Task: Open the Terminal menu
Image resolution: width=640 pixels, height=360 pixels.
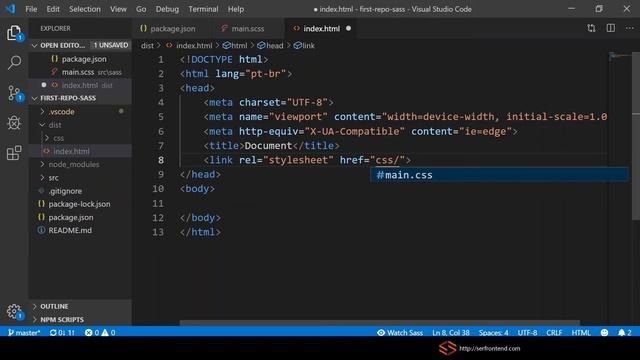Action: click(x=203, y=9)
